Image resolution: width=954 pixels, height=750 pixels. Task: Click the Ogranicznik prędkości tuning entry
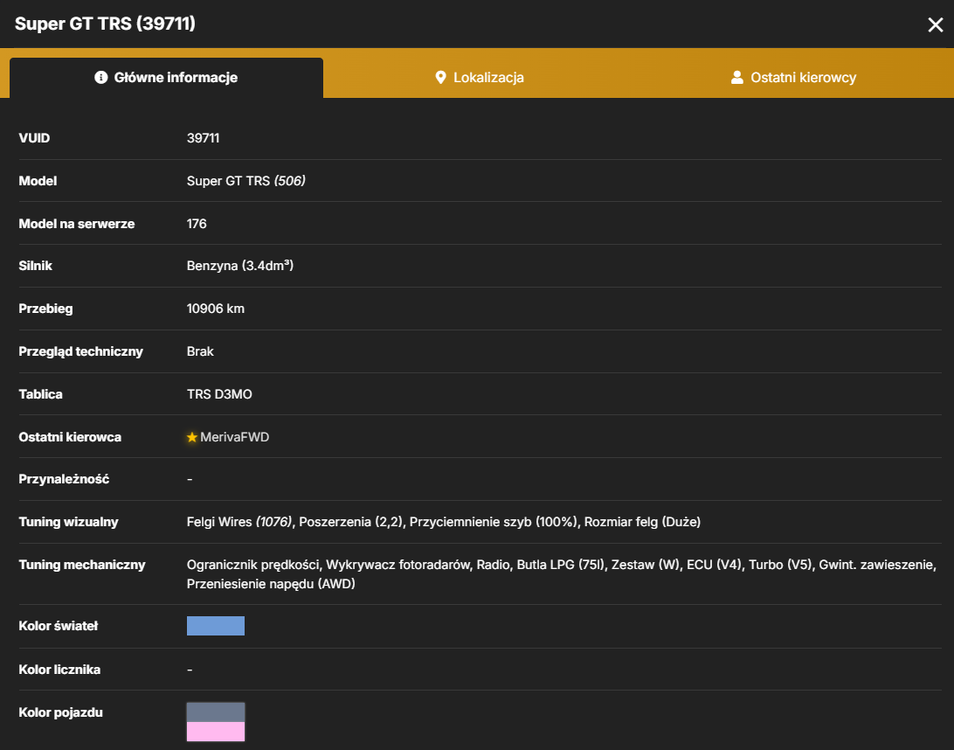point(253,565)
